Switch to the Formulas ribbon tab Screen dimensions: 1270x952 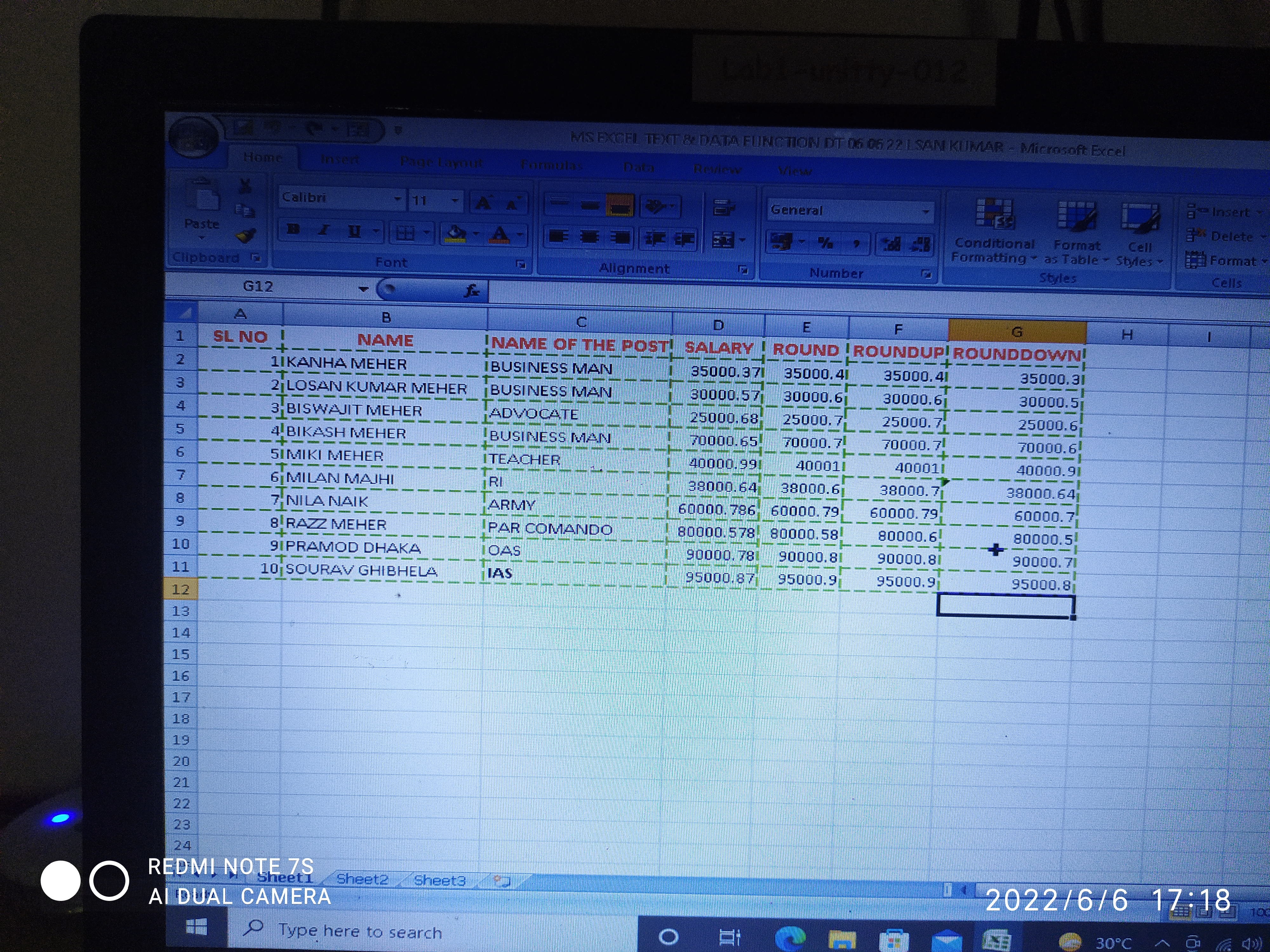[x=551, y=165]
